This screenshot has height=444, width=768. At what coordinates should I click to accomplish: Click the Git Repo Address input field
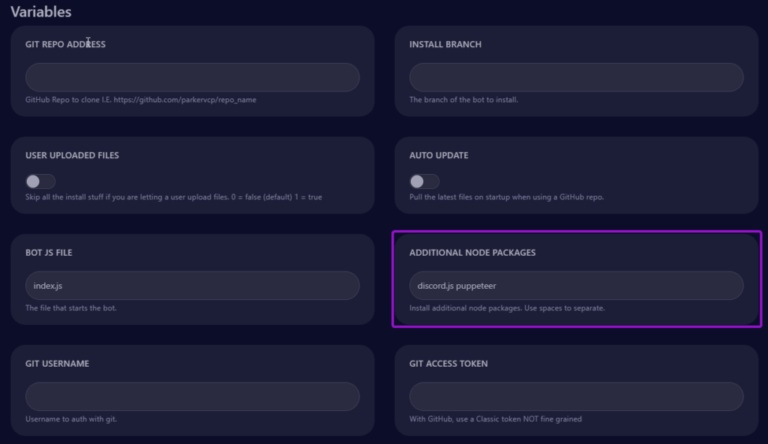pyautogui.click(x=192, y=77)
